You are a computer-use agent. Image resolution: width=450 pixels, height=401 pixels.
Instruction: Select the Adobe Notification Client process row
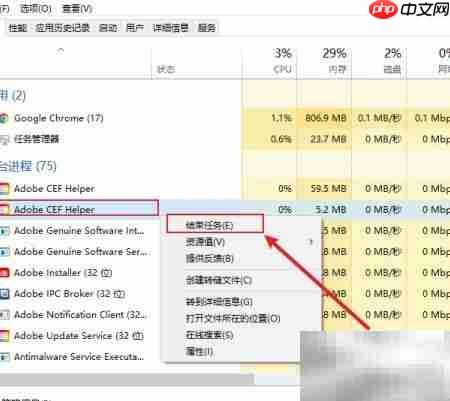click(x=80, y=315)
